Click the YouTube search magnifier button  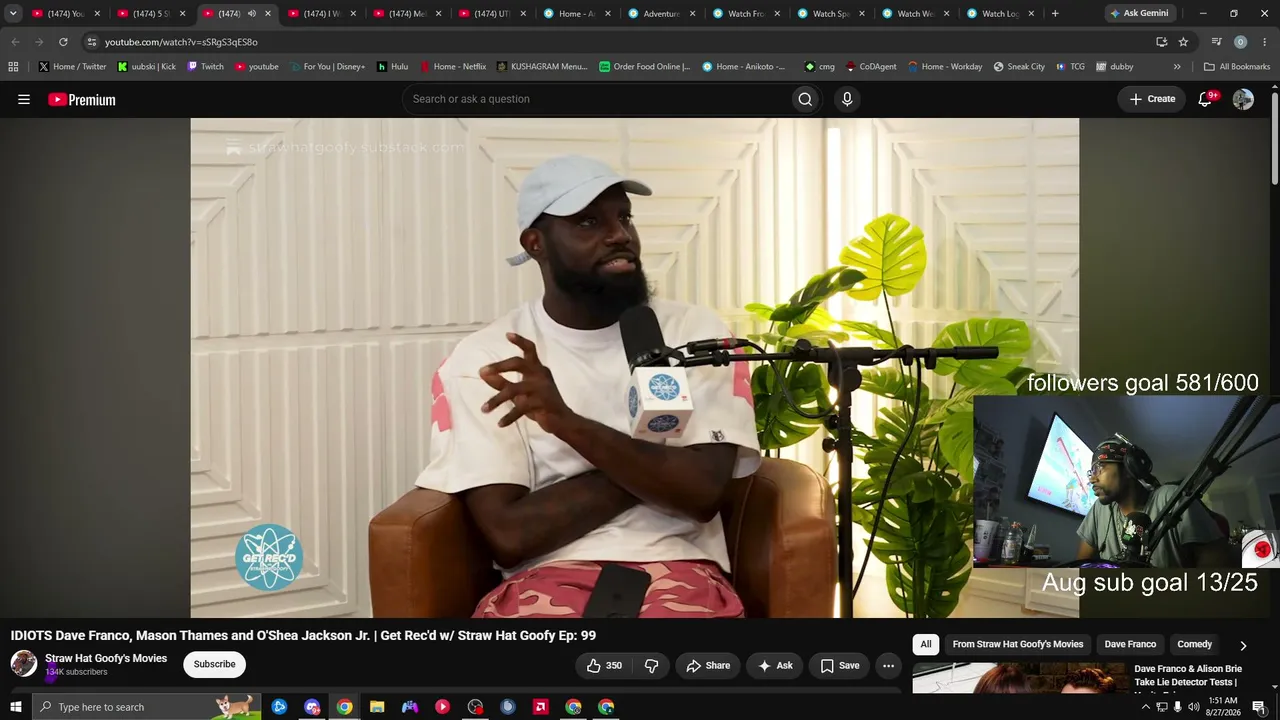(805, 99)
